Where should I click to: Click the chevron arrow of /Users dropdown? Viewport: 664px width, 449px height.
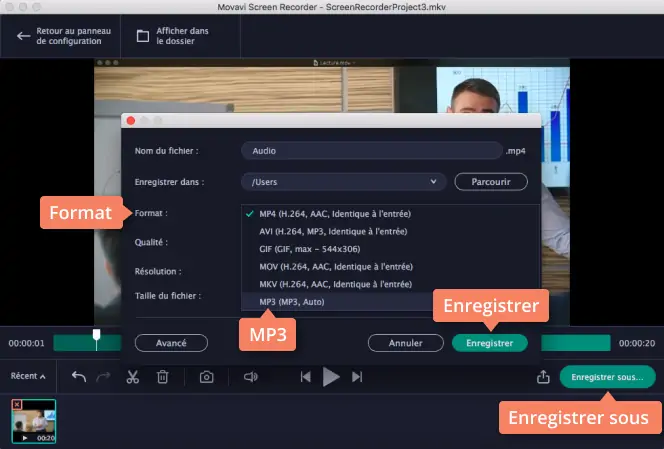tap(433, 181)
